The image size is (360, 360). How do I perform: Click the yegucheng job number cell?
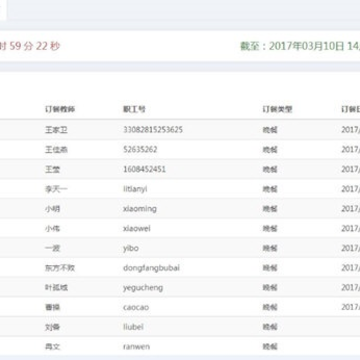point(143,288)
